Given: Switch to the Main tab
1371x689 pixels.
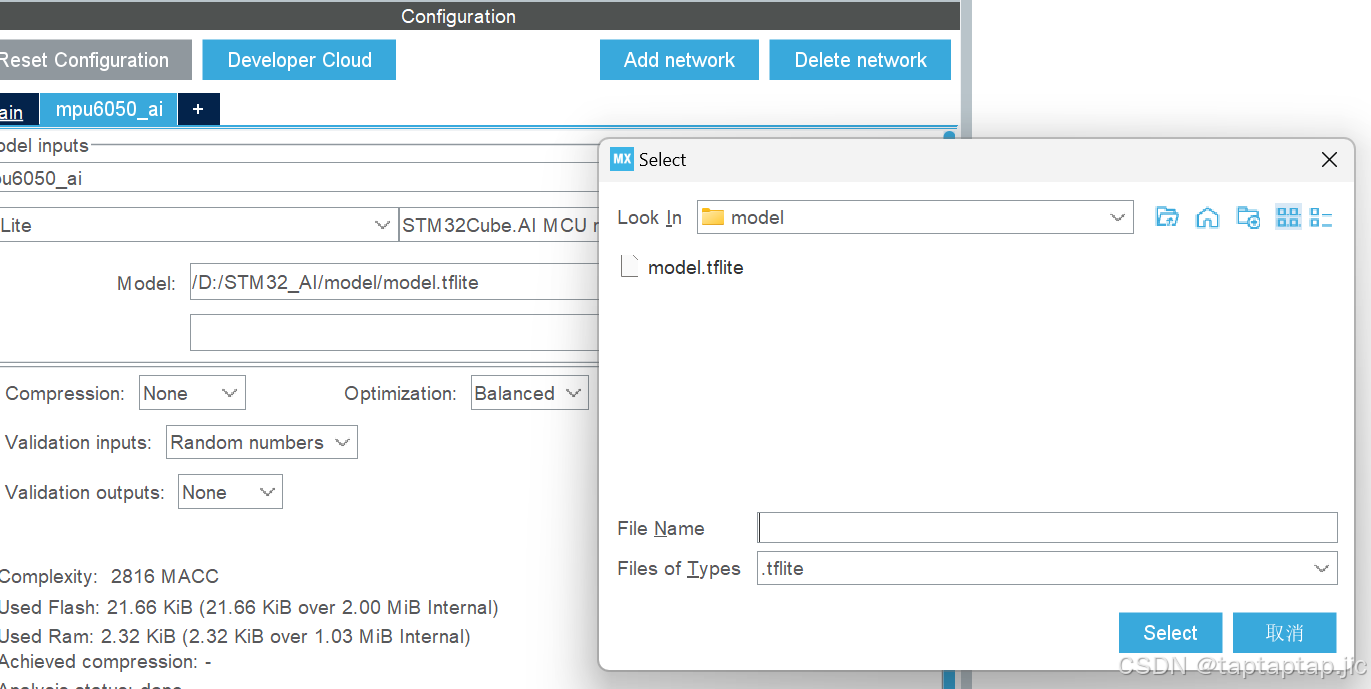Looking at the screenshot, I should coord(18,111).
